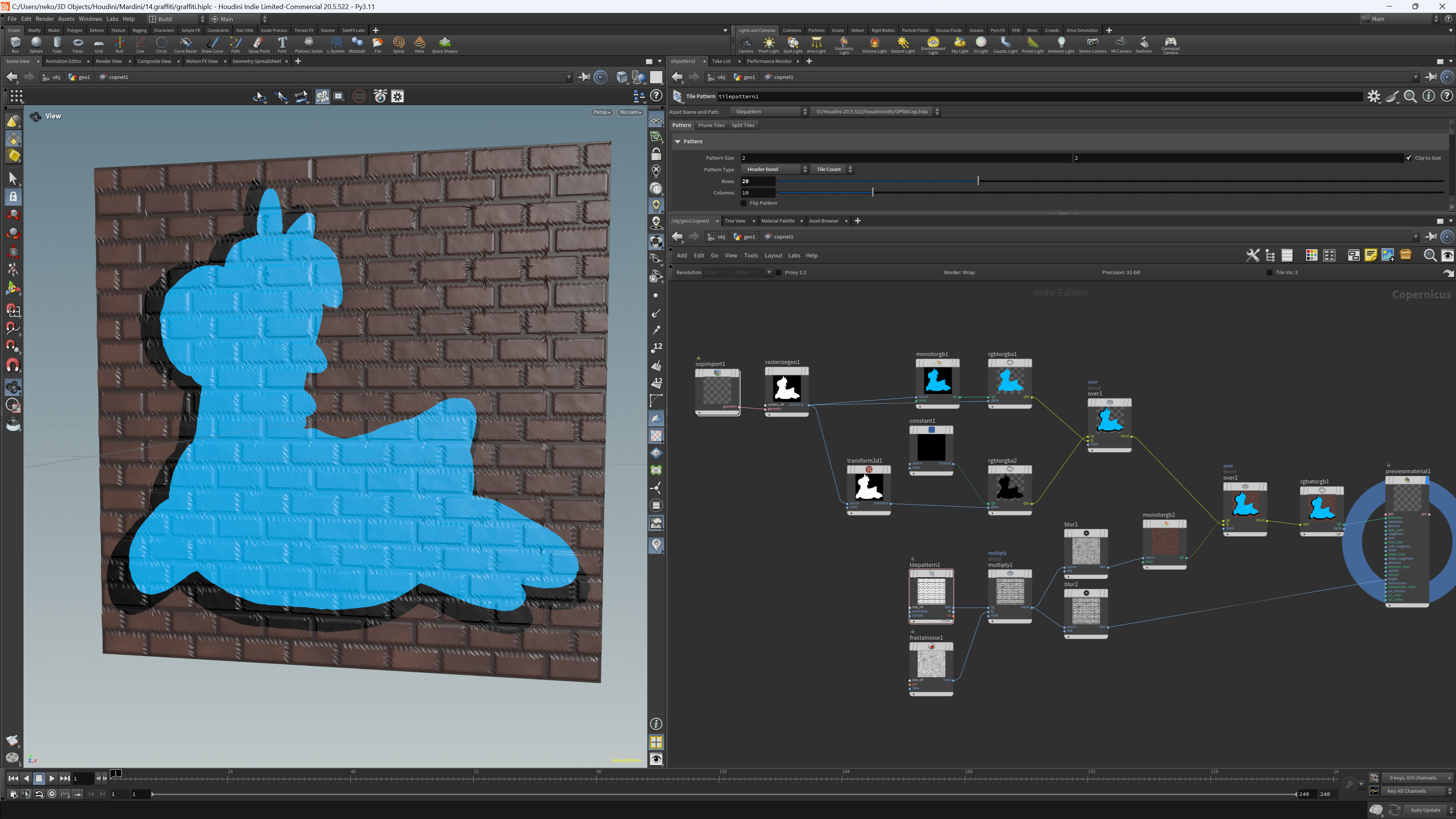This screenshot has height=819, width=1456.
Task: Collapse the Pattern section expander
Action: pos(677,141)
